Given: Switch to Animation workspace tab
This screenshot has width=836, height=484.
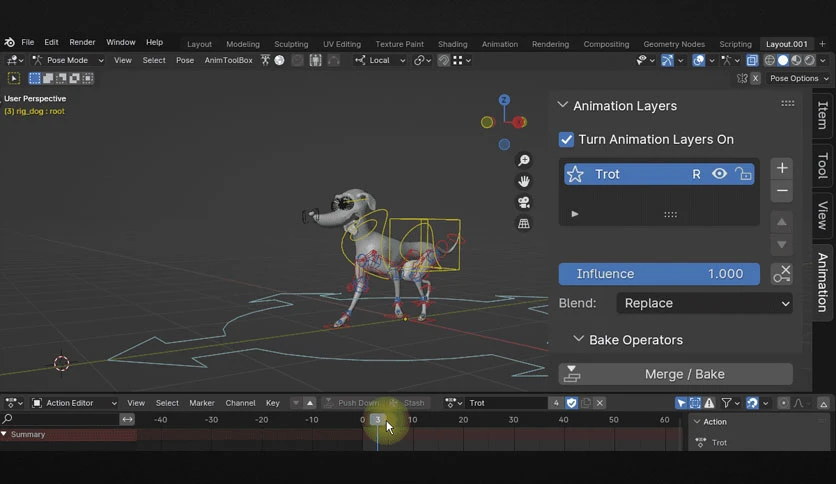Looking at the screenshot, I should point(500,44).
